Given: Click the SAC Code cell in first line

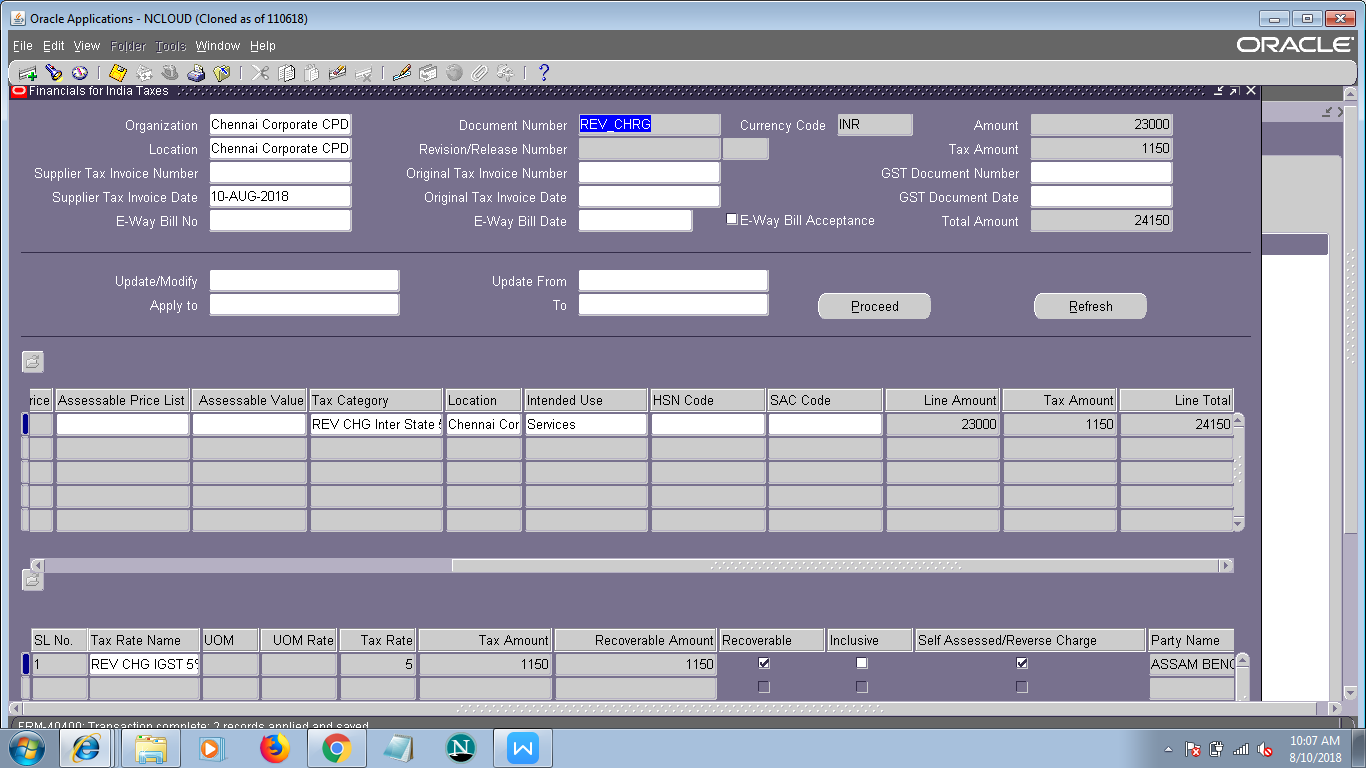Looking at the screenshot, I should click(x=825, y=424).
